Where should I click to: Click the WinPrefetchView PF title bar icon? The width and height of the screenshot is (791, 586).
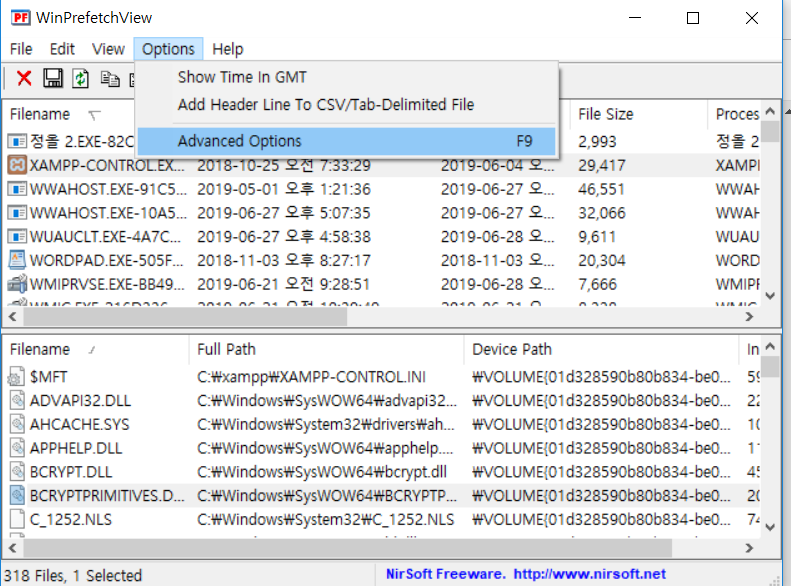(x=20, y=18)
